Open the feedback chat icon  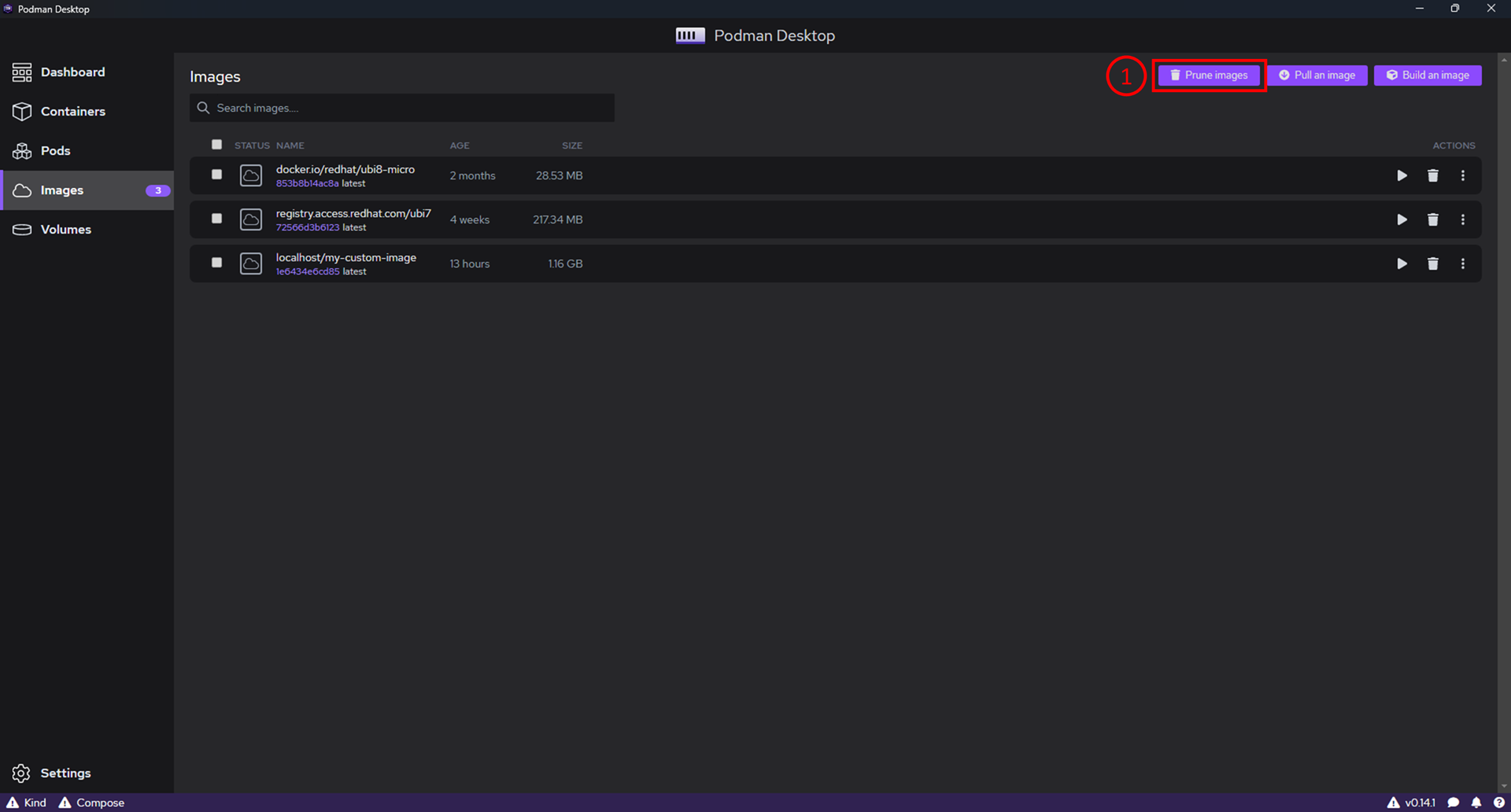1454,803
